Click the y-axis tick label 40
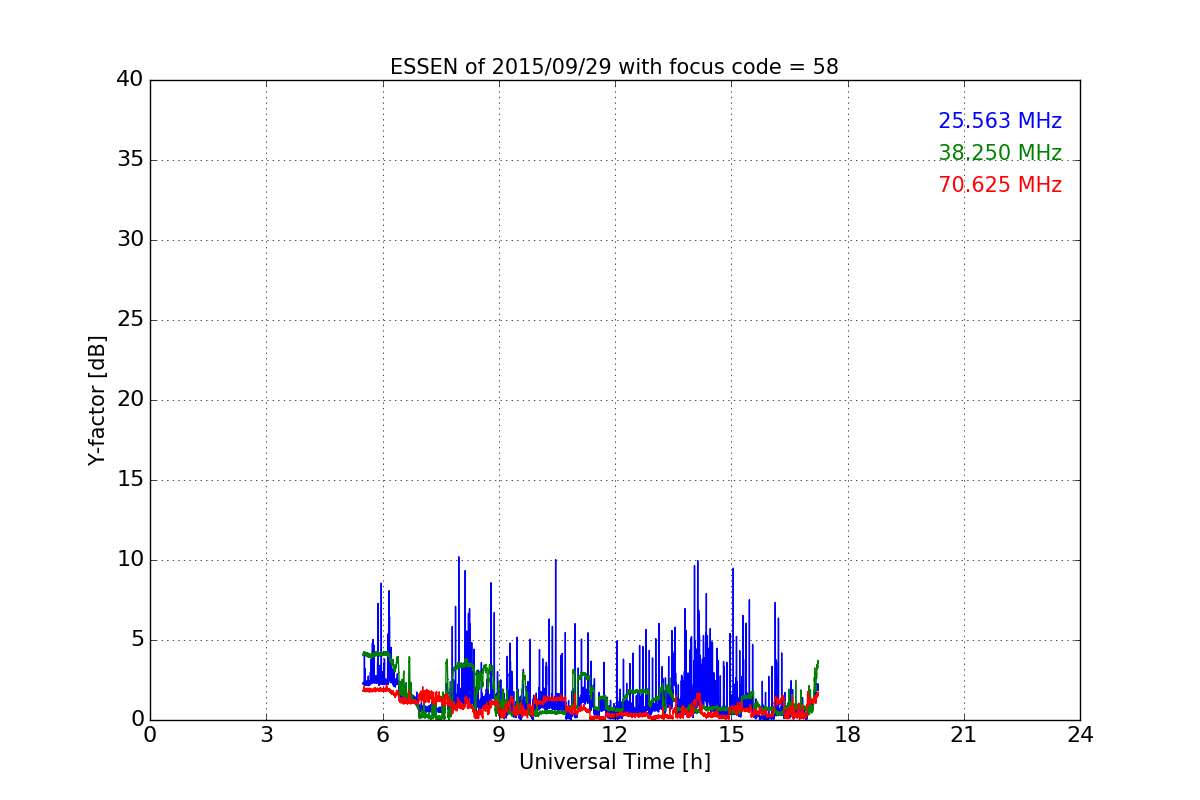The height and width of the screenshot is (800, 1200). [x=130, y=80]
